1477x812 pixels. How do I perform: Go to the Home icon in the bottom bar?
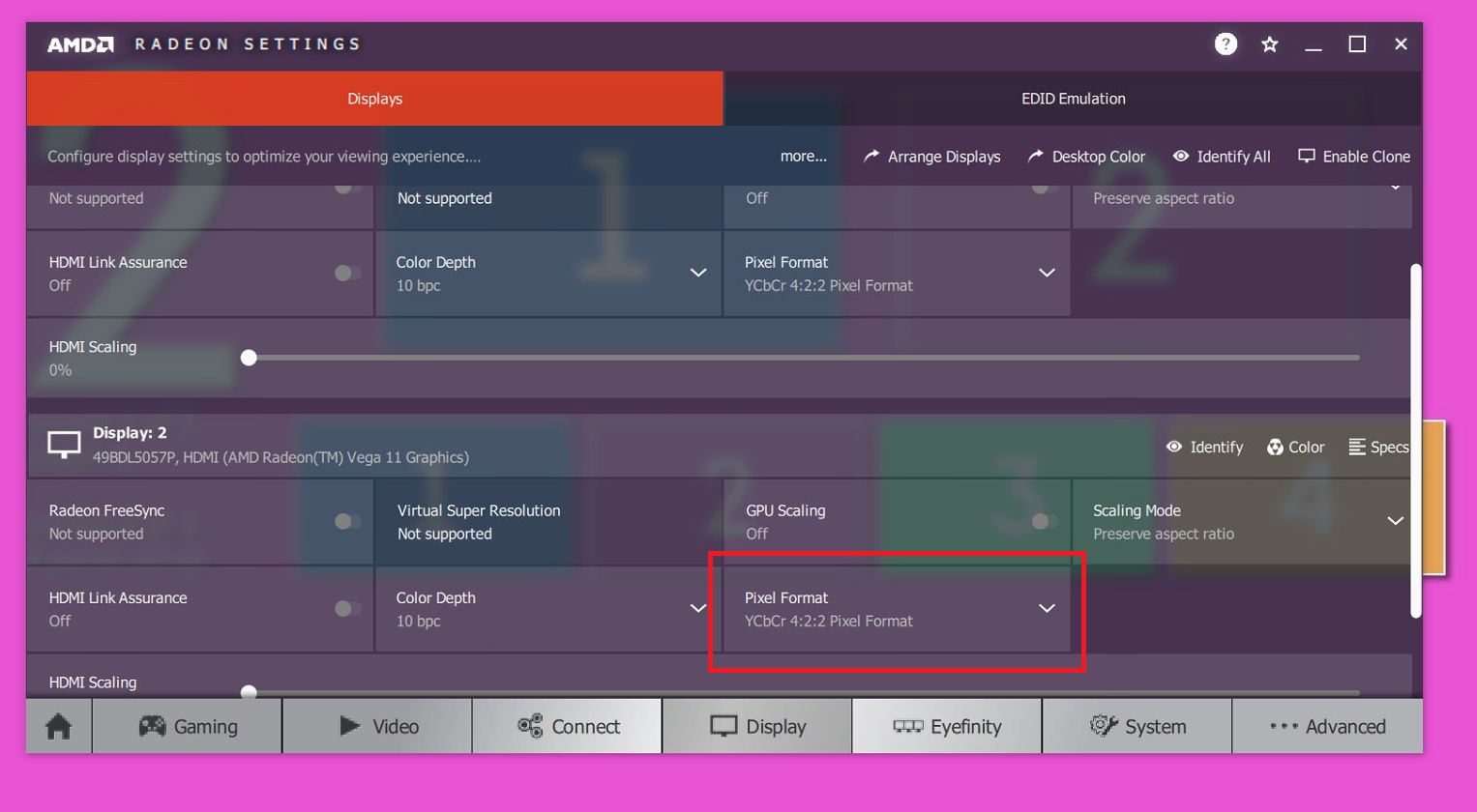[x=59, y=726]
